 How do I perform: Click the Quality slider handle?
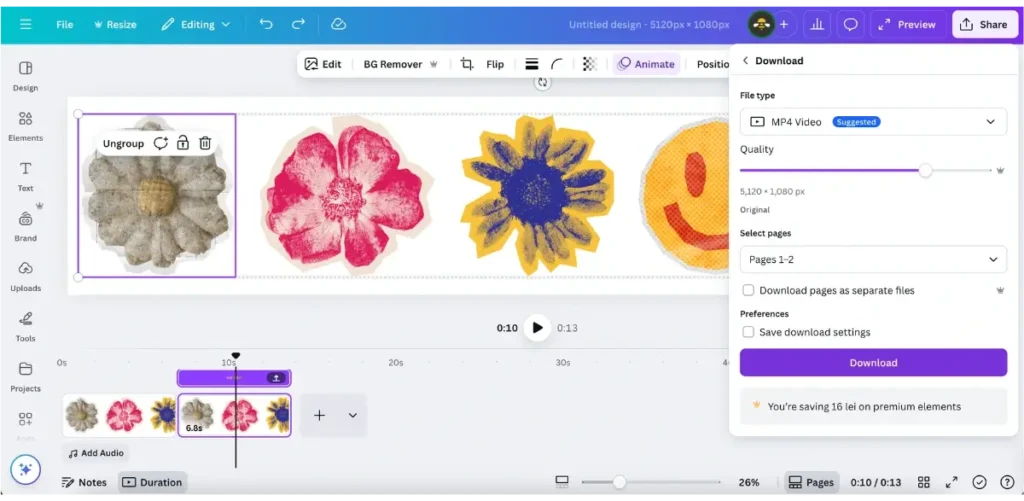[925, 171]
